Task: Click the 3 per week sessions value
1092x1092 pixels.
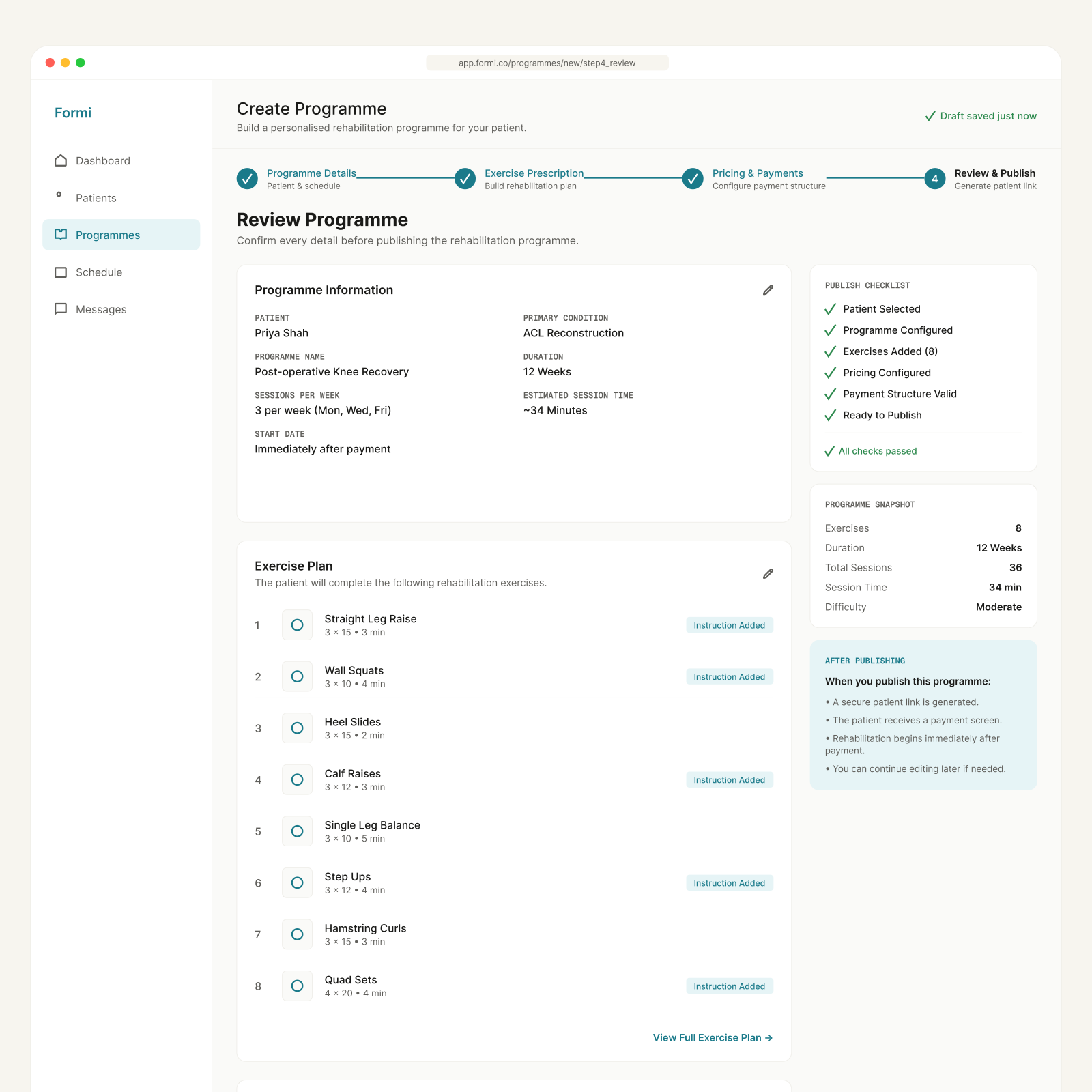Action: tap(323, 410)
